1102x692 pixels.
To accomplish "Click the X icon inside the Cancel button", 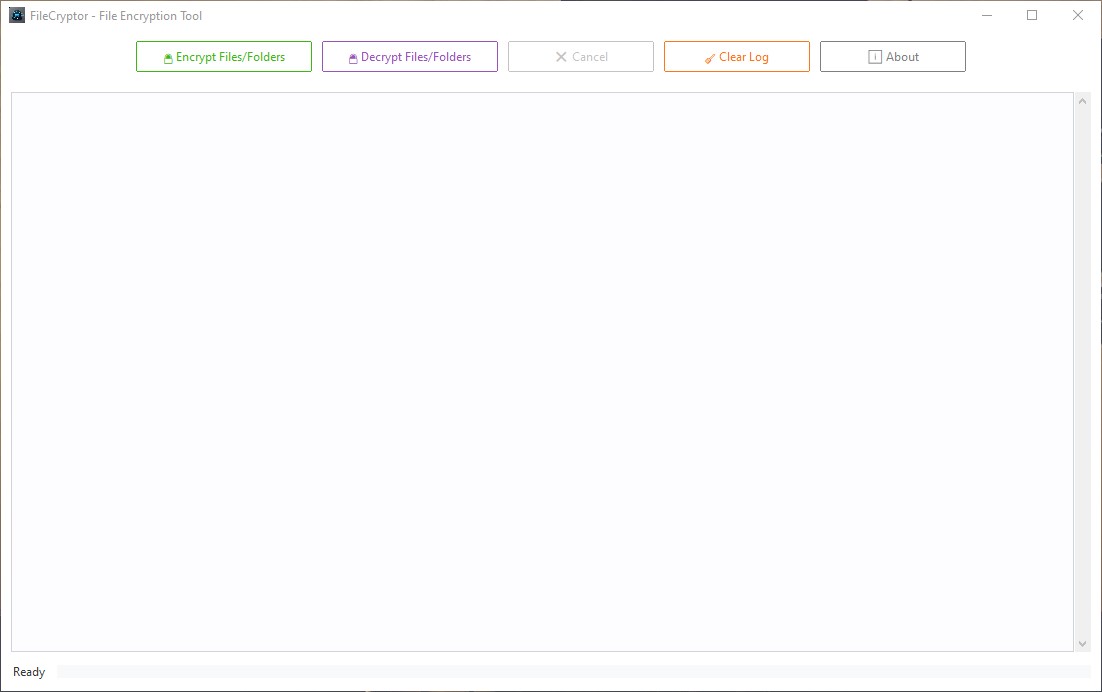I will coord(559,57).
